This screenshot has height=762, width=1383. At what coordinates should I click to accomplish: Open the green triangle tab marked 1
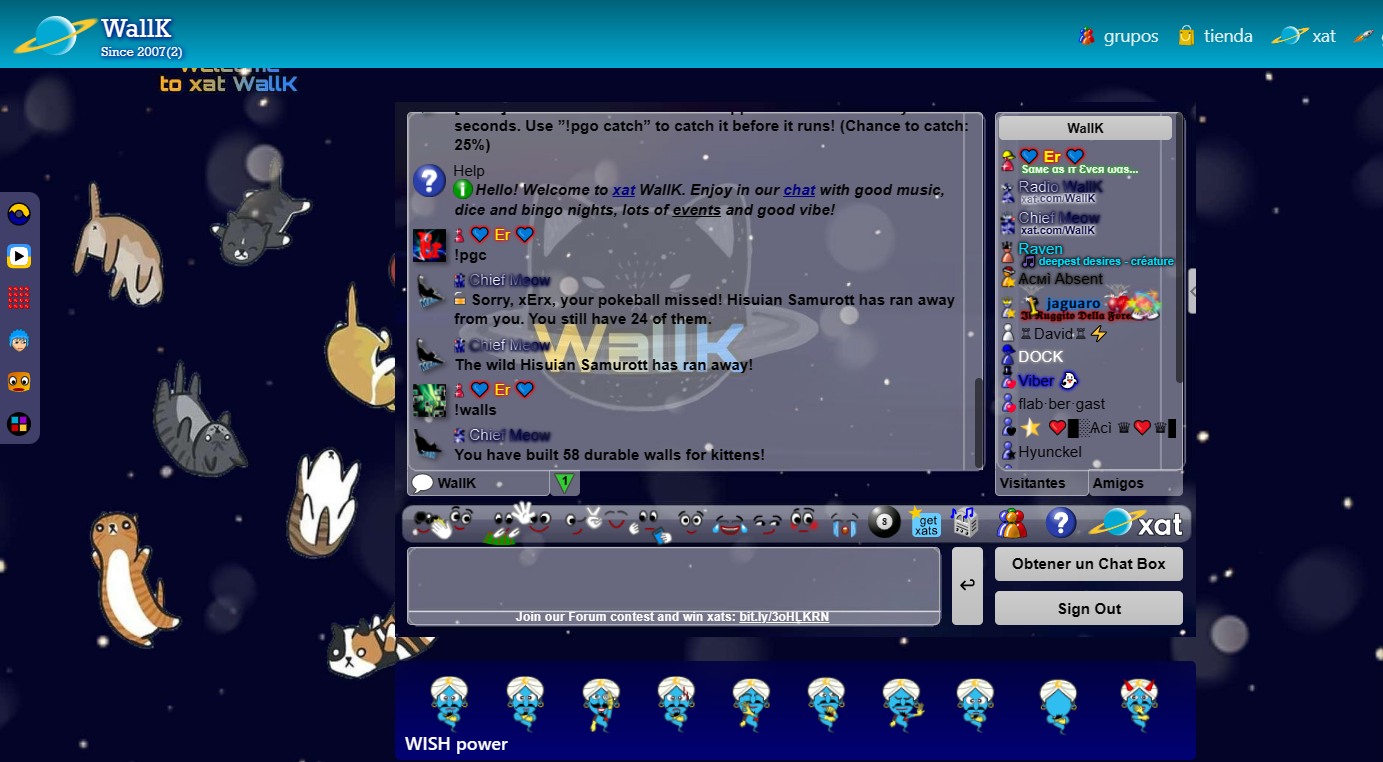(565, 483)
